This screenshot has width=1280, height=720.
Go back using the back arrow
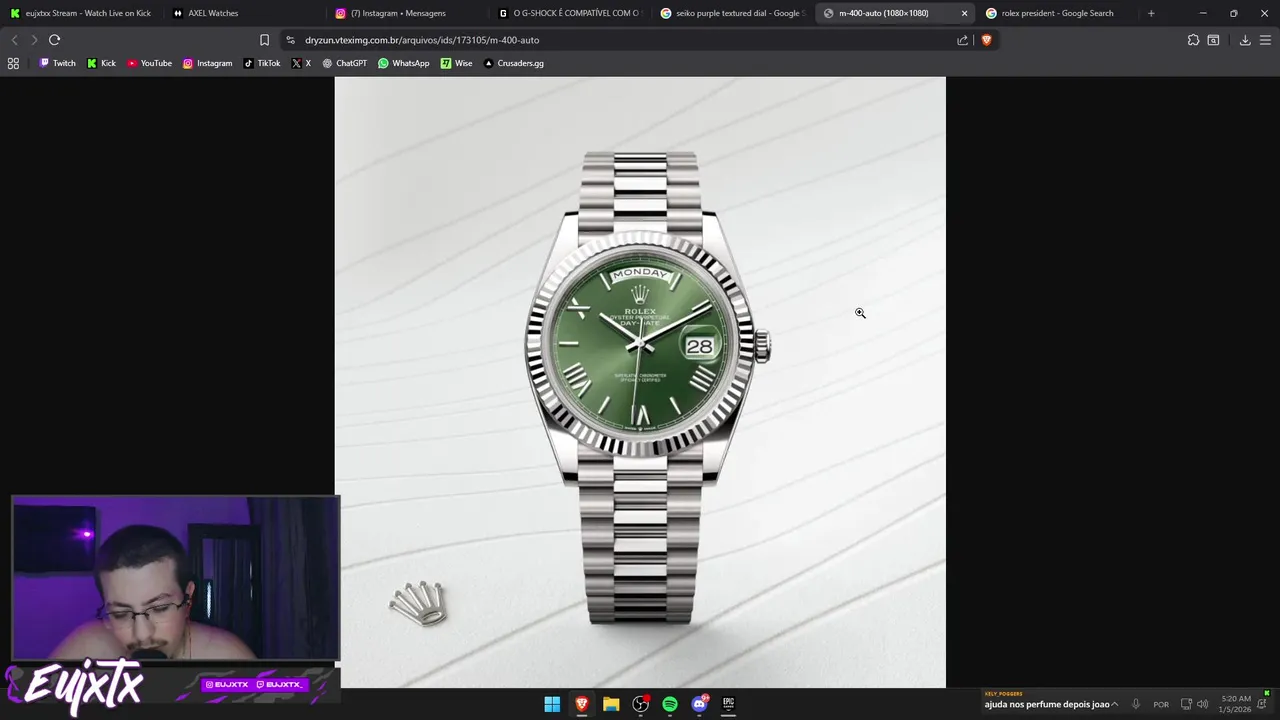(14, 40)
